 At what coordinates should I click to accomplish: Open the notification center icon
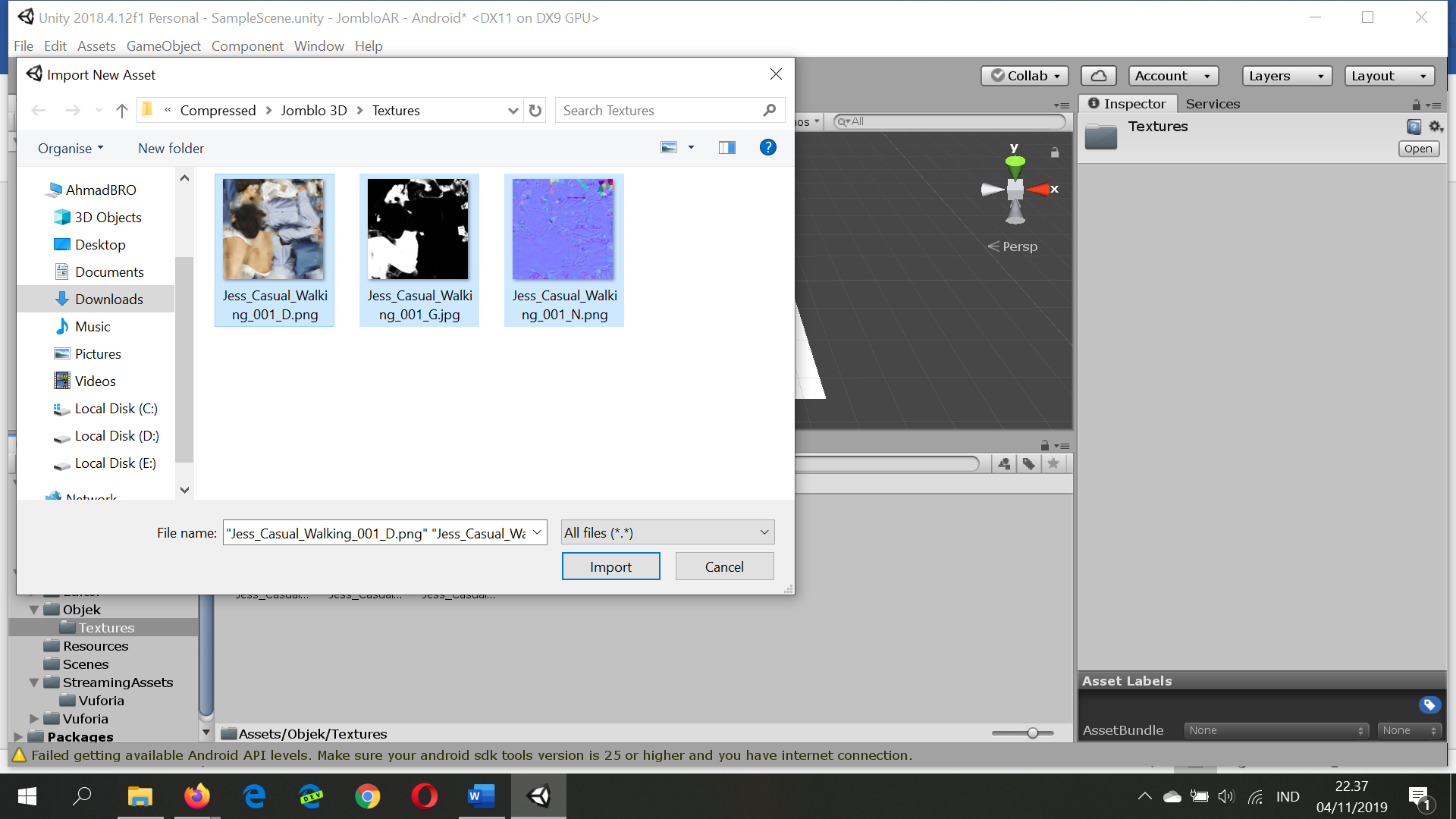coord(1420,797)
